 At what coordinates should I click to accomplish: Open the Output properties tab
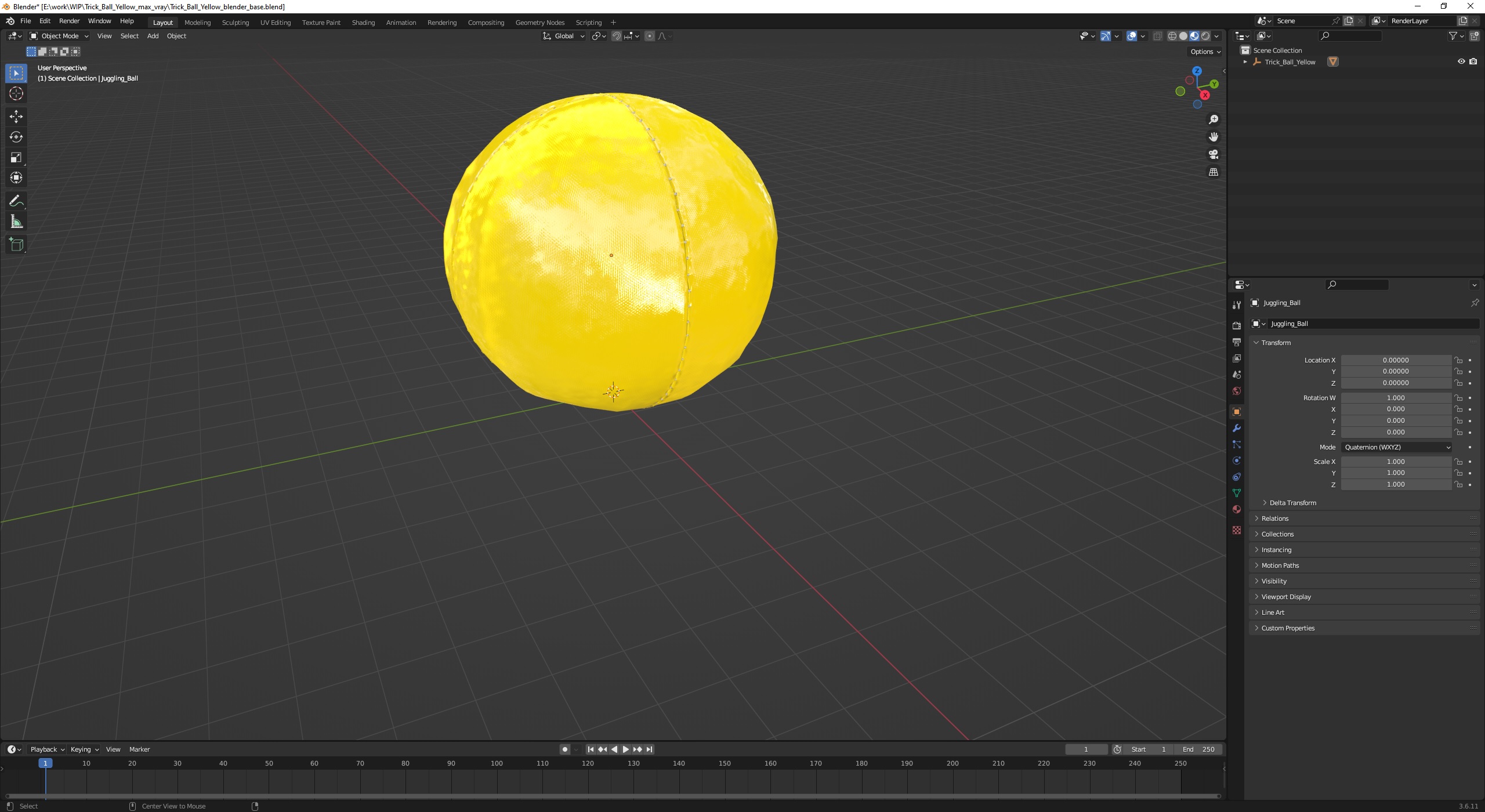(1237, 342)
